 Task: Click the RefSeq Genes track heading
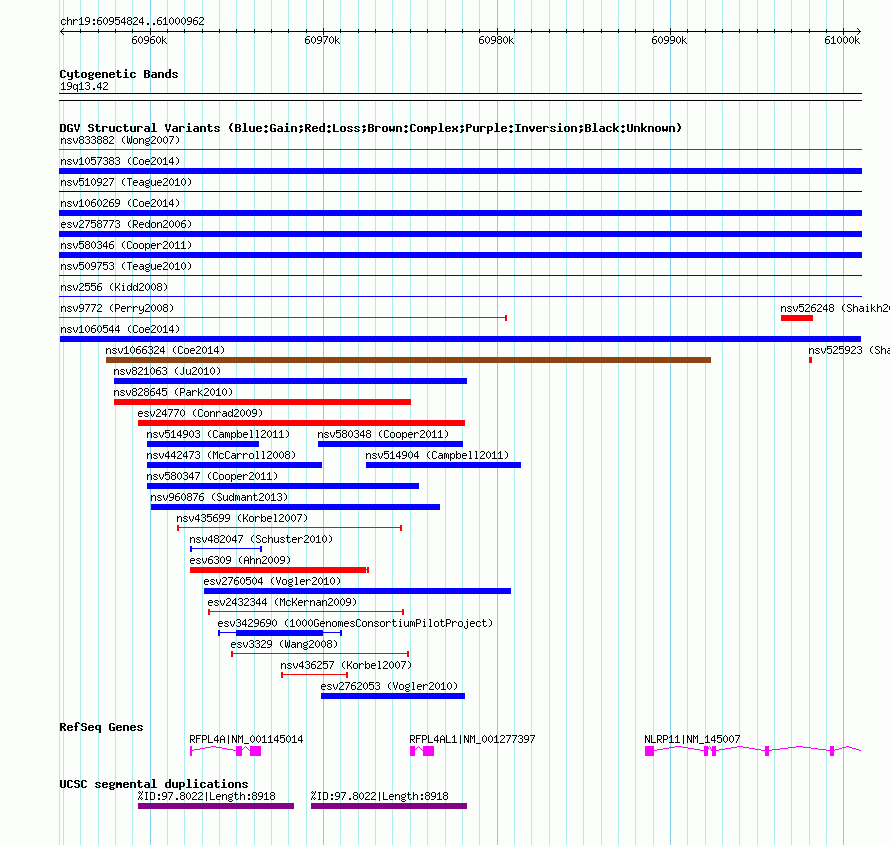pyautogui.click(x=101, y=727)
